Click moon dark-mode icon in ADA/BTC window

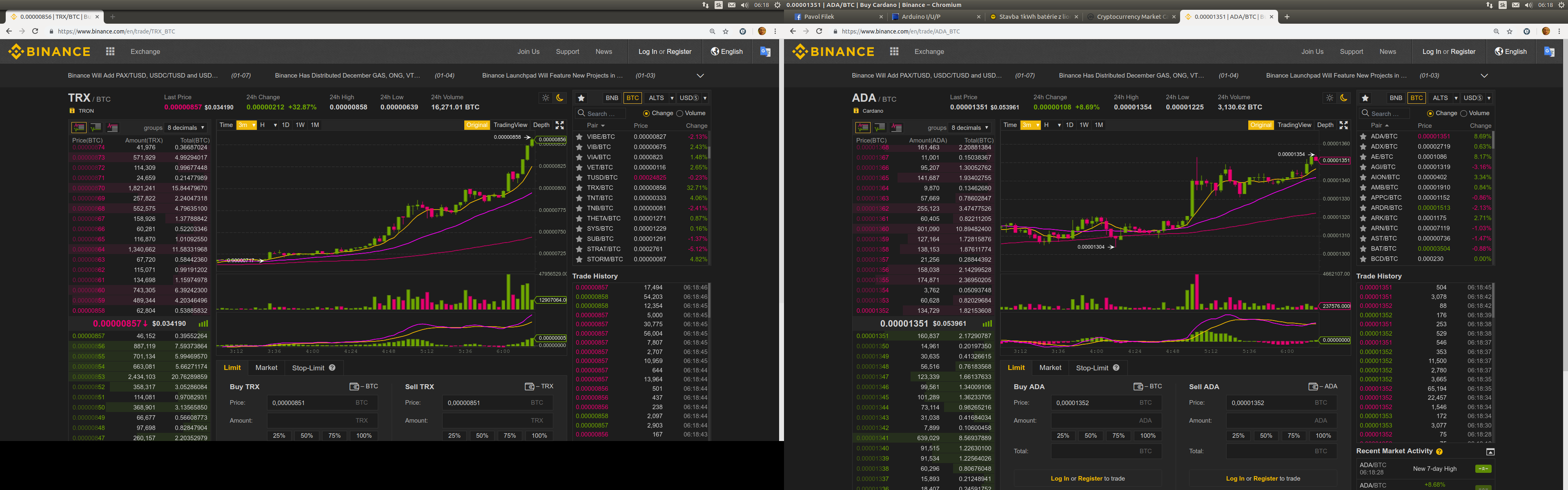[1343, 98]
